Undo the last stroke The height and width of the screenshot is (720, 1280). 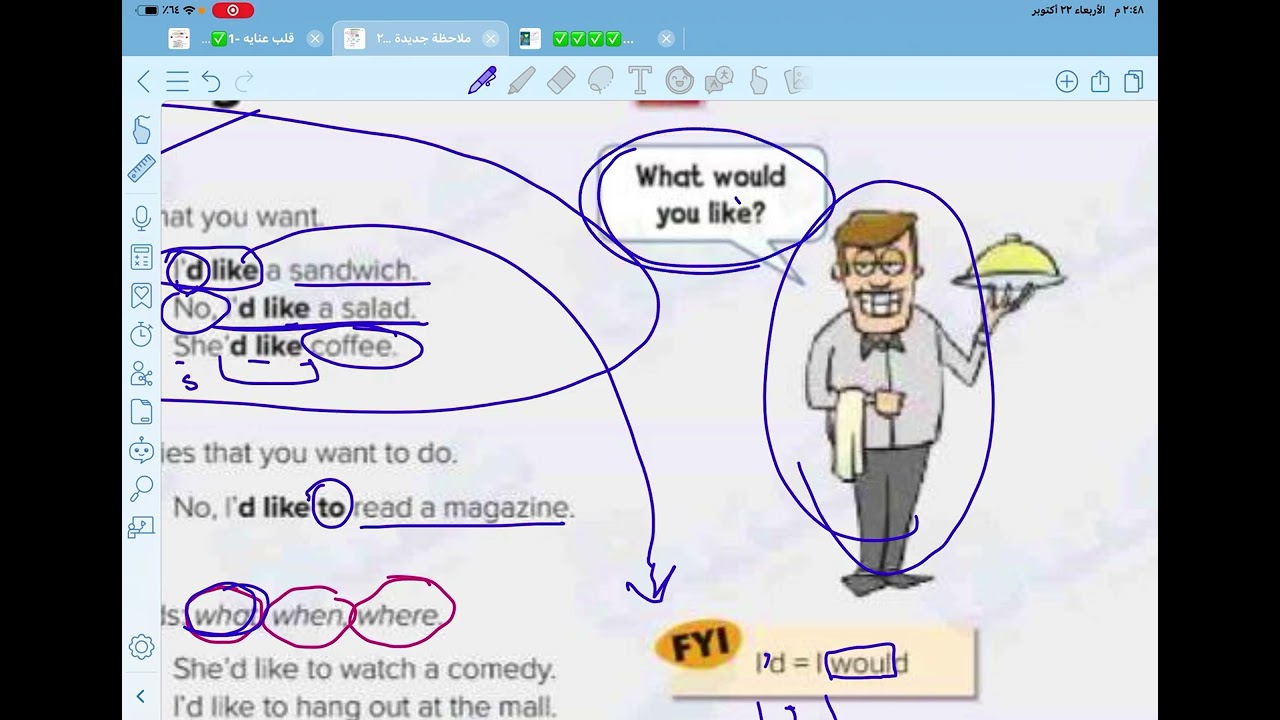point(210,82)
